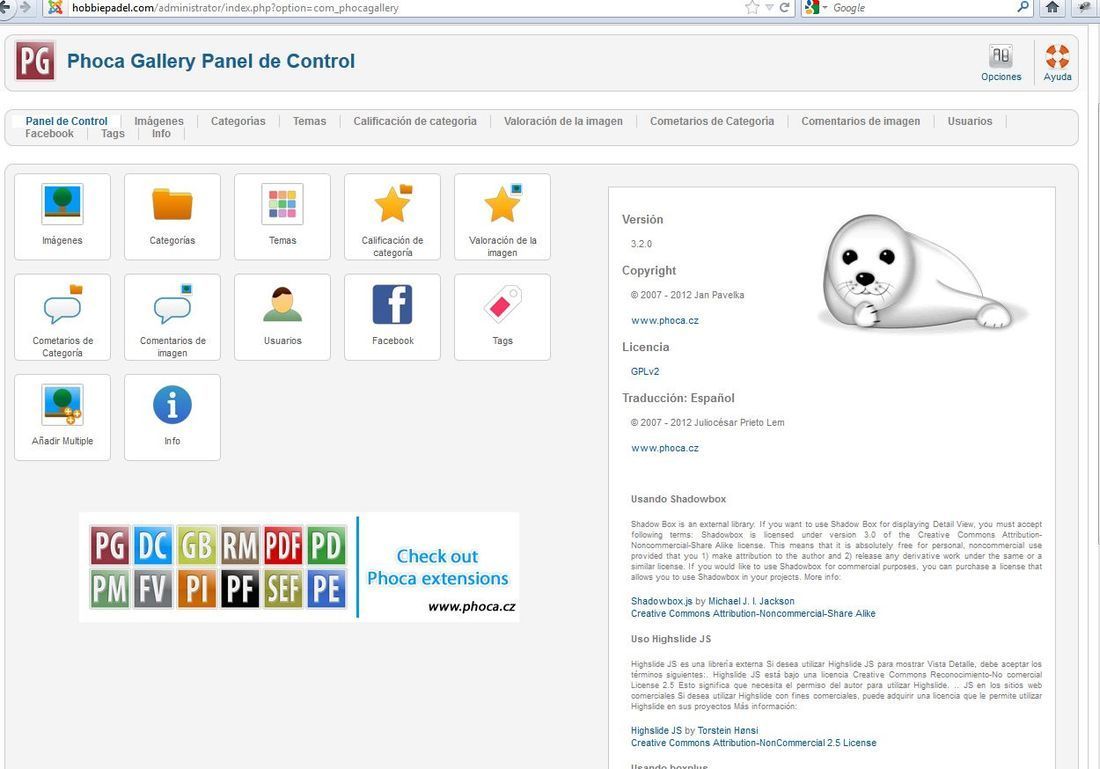The height and width of the screenshot is (769, 1100).
Task: Click the browser forward arrow
Action: (25, 7)
